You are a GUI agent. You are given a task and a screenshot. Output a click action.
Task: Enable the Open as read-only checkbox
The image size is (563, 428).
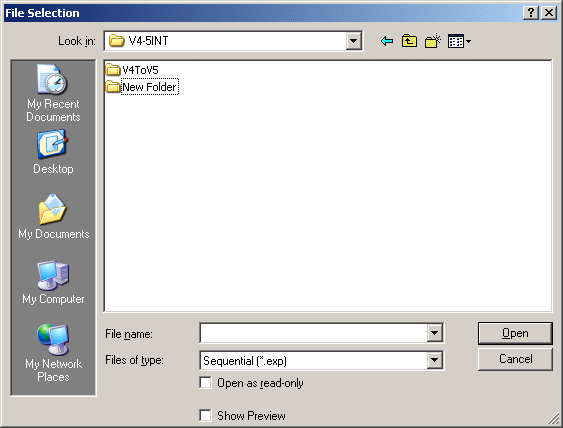tap(205, 383)
